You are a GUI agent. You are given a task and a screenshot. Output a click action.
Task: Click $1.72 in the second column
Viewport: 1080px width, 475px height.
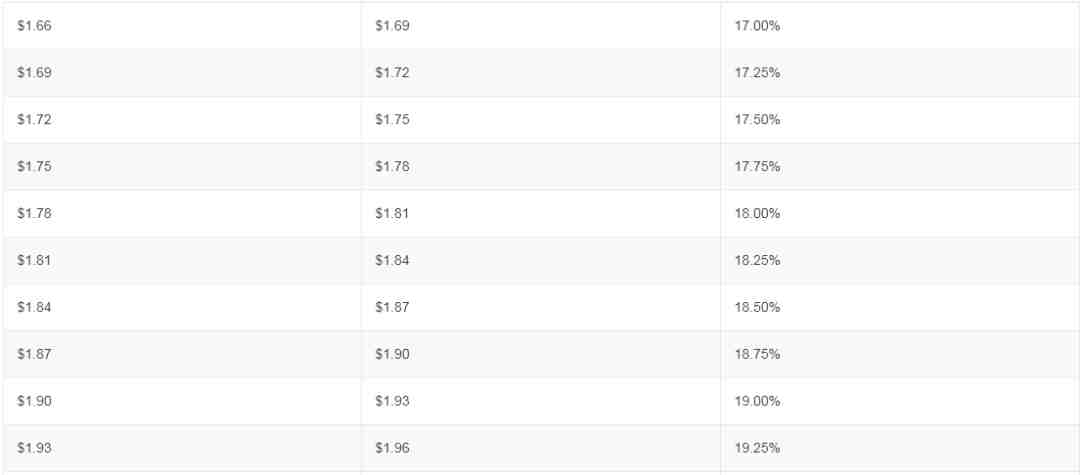(392, 73)
